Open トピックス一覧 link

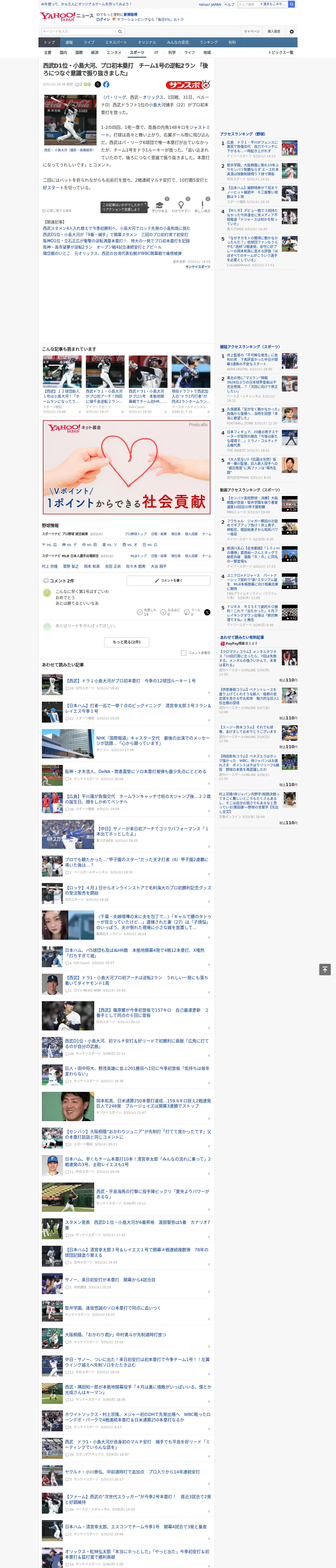(281, 52)
